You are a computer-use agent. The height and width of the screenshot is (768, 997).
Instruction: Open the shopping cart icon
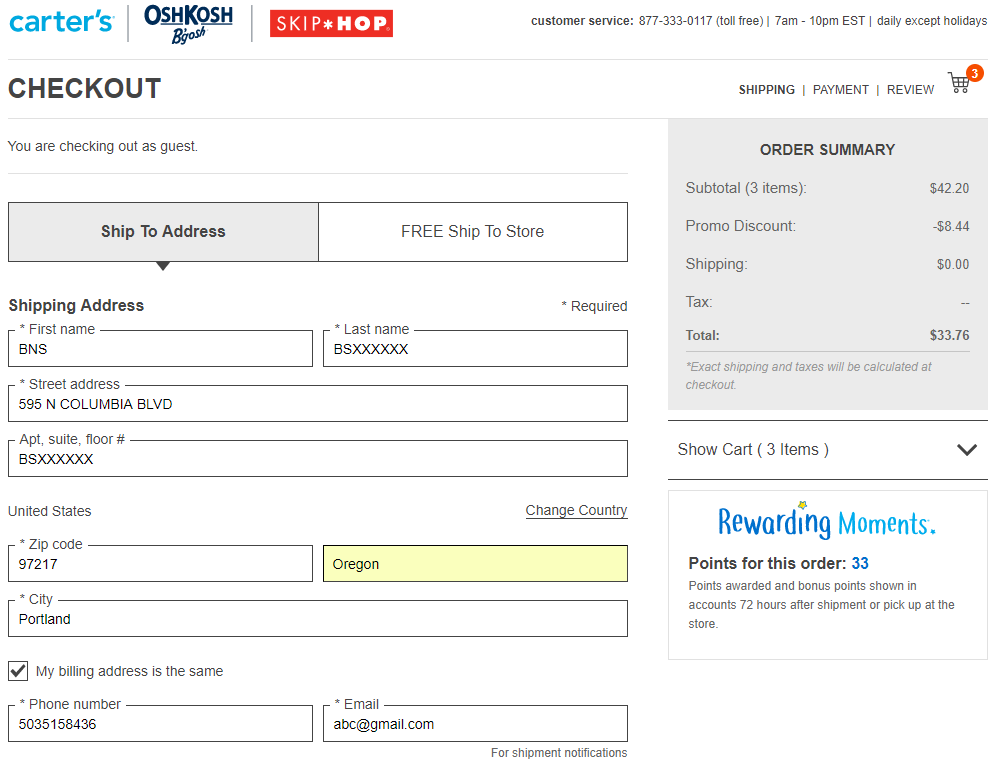(960, 83)
